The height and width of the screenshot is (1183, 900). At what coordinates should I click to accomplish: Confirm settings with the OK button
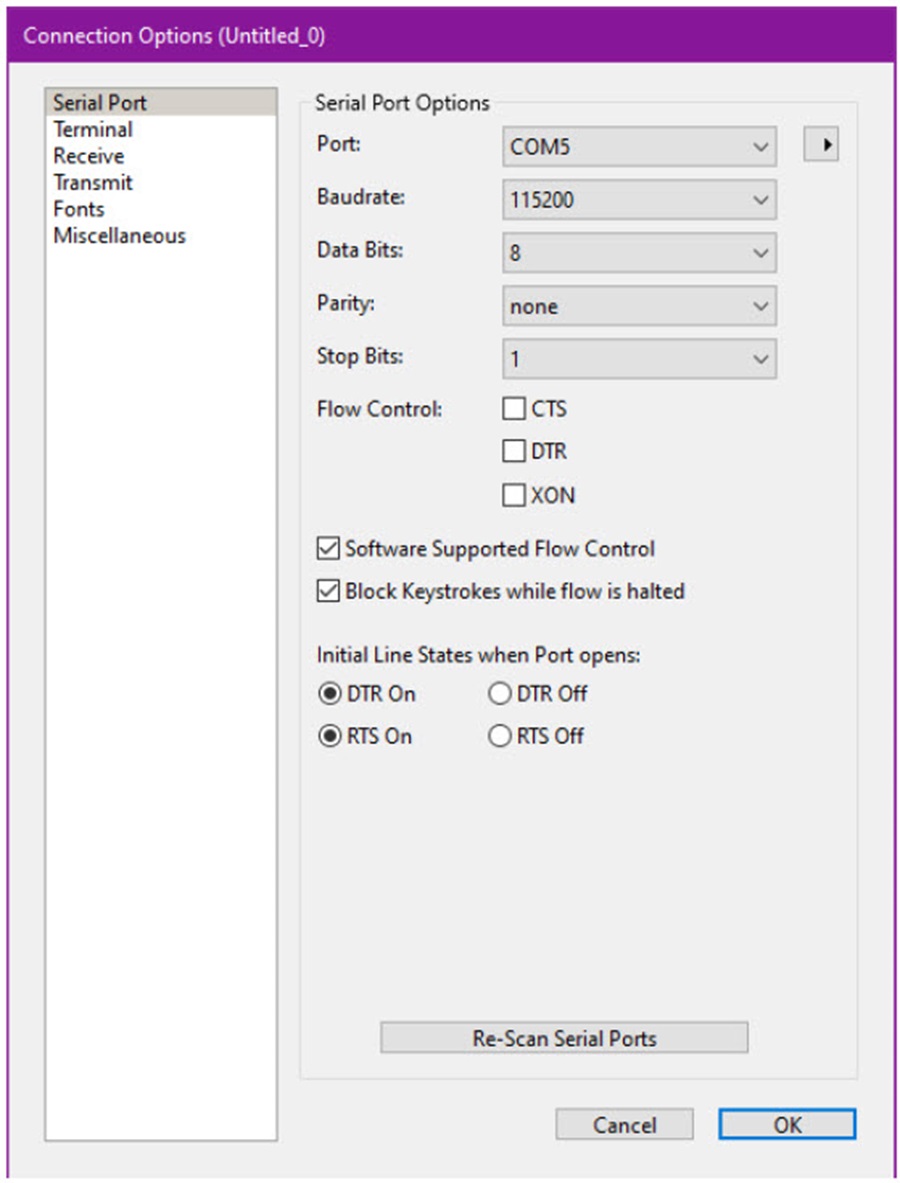click(787, 1124)
